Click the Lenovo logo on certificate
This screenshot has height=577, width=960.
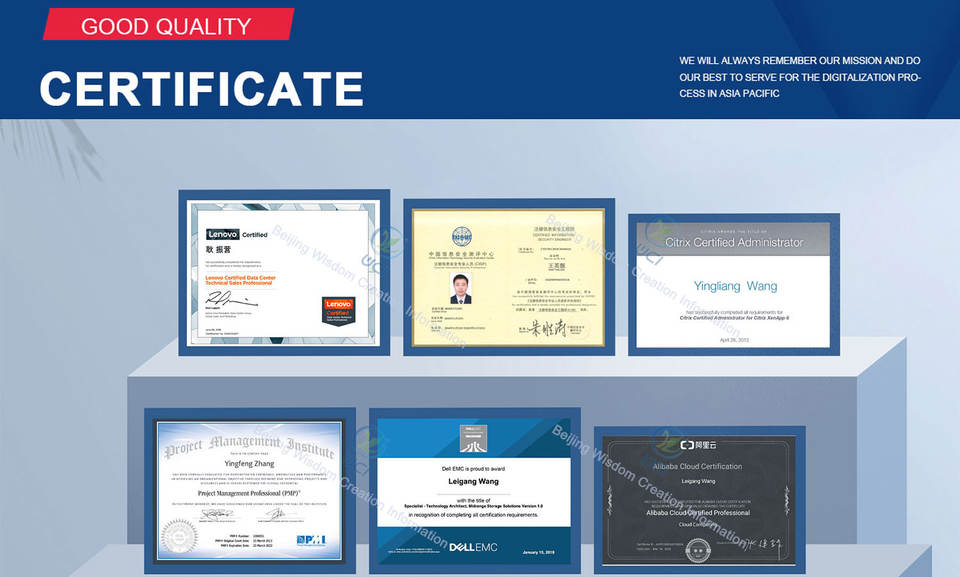click(x=222, y=234)
